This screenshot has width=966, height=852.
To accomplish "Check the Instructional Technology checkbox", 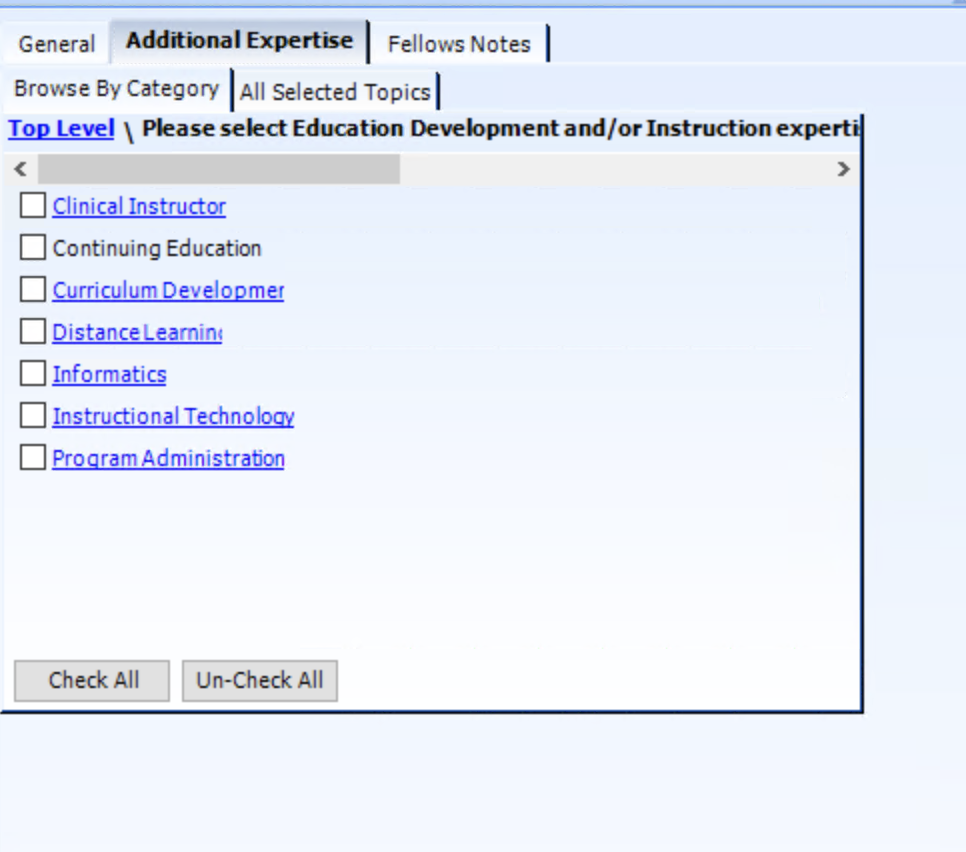I will click(31, 415).
